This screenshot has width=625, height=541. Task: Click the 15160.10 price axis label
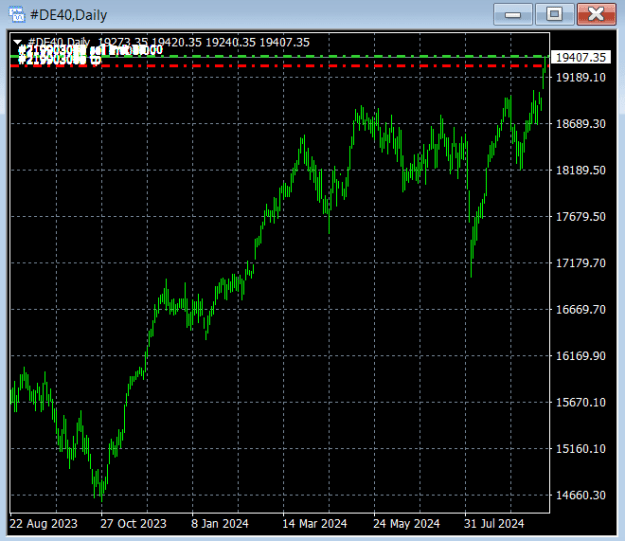(x=580, y=449)
